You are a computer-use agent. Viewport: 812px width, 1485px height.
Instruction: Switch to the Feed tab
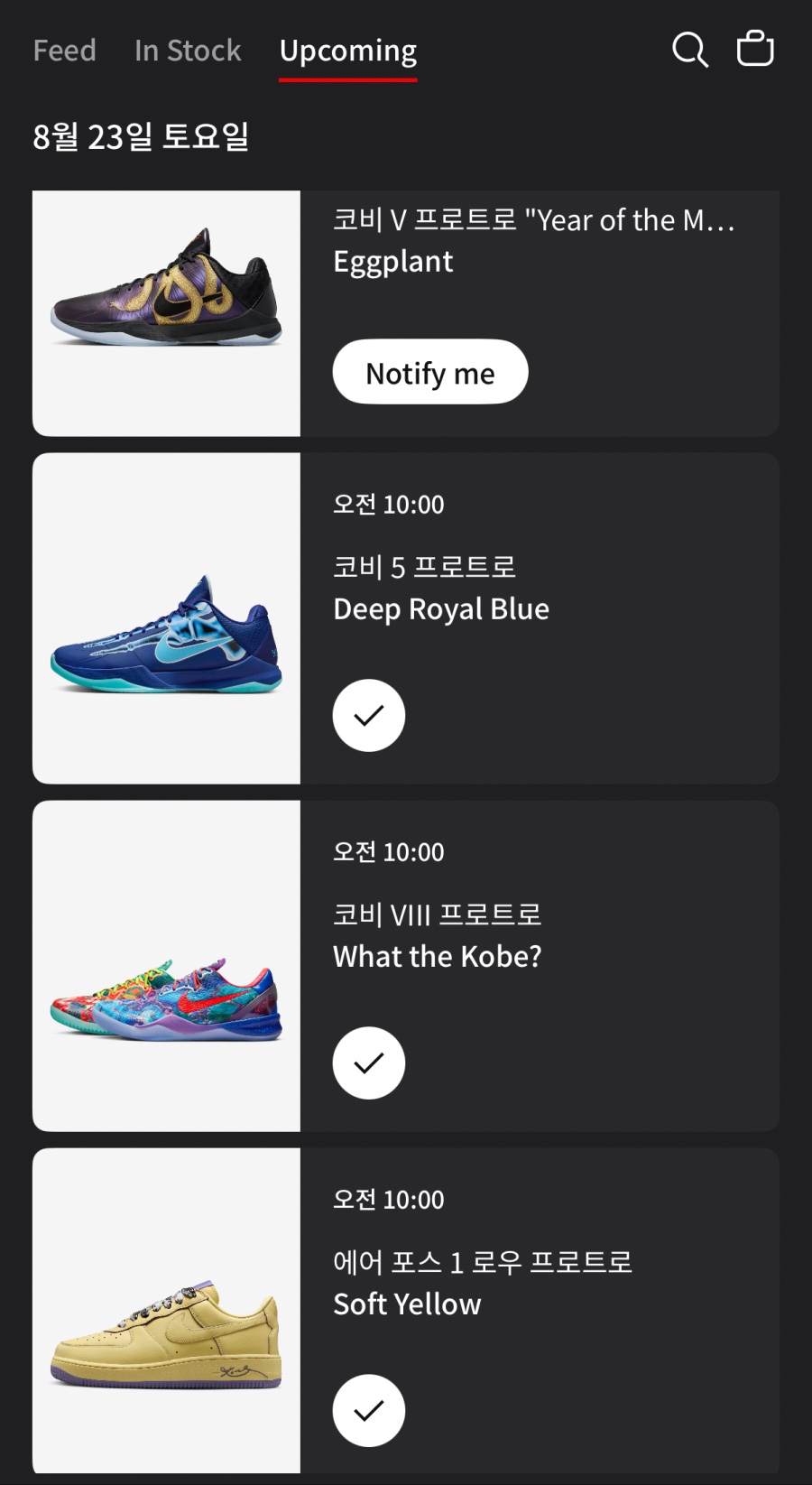click(64, 51)
